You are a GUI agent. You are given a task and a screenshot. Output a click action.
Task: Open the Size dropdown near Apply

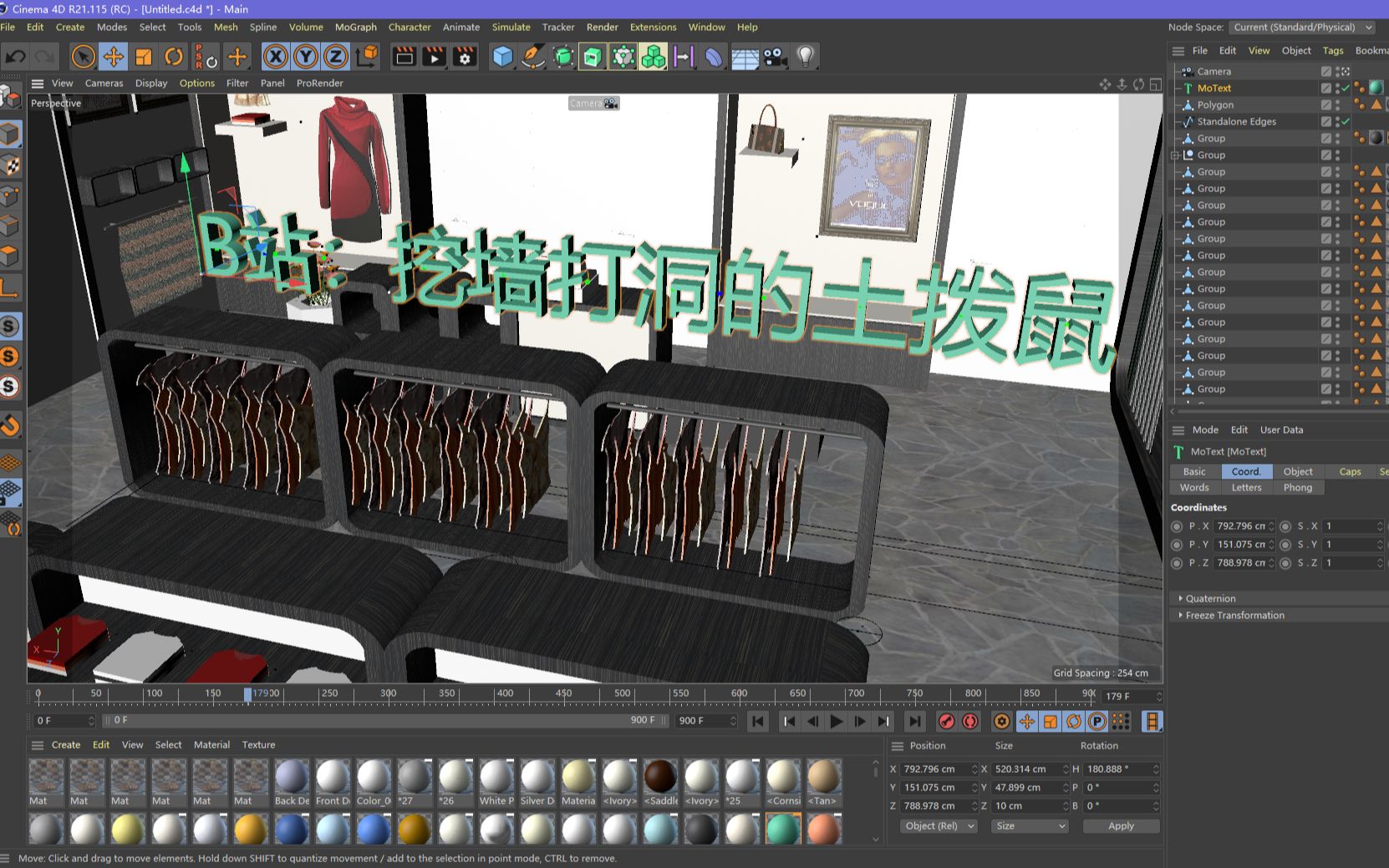1029,825
